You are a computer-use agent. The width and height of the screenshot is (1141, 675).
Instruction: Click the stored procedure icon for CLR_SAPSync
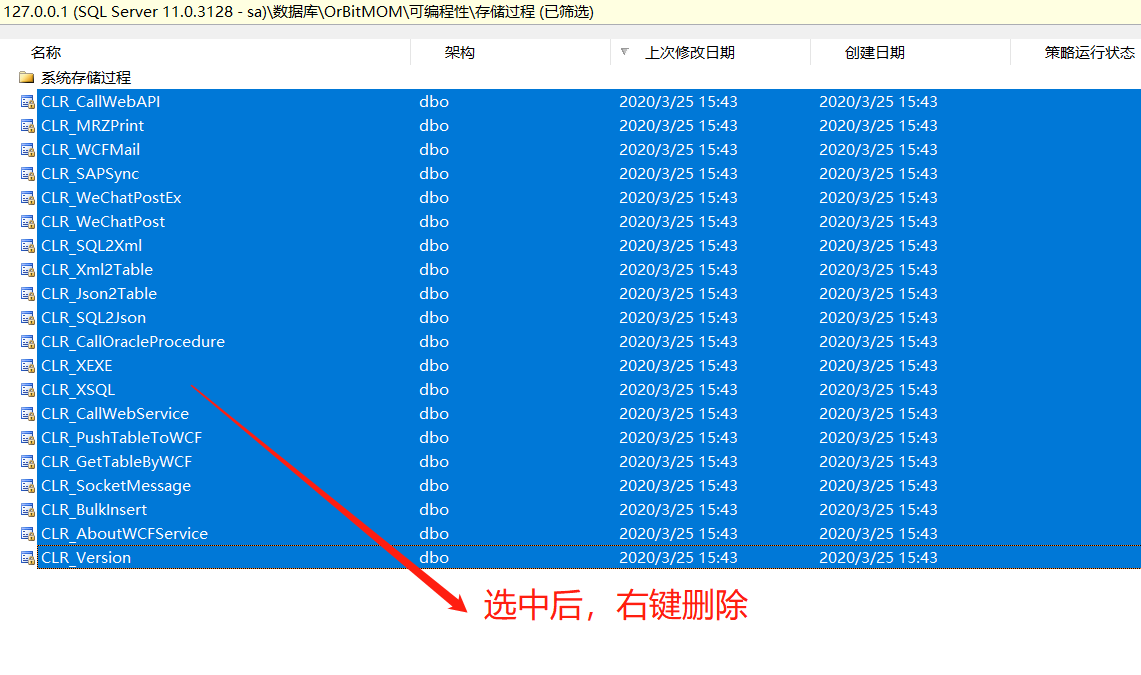tap(28, 174)
